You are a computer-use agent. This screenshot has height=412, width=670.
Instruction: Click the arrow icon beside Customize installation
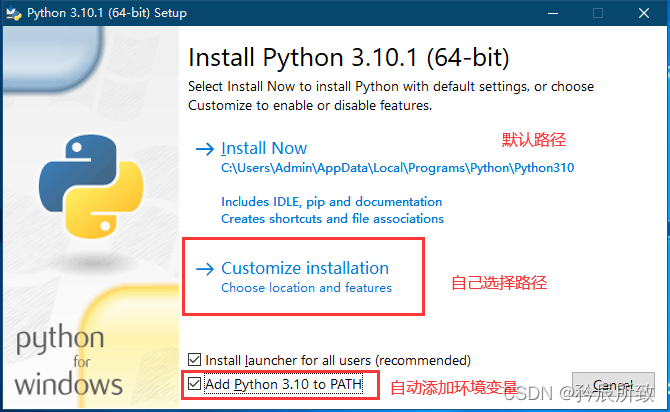(205, 269)
